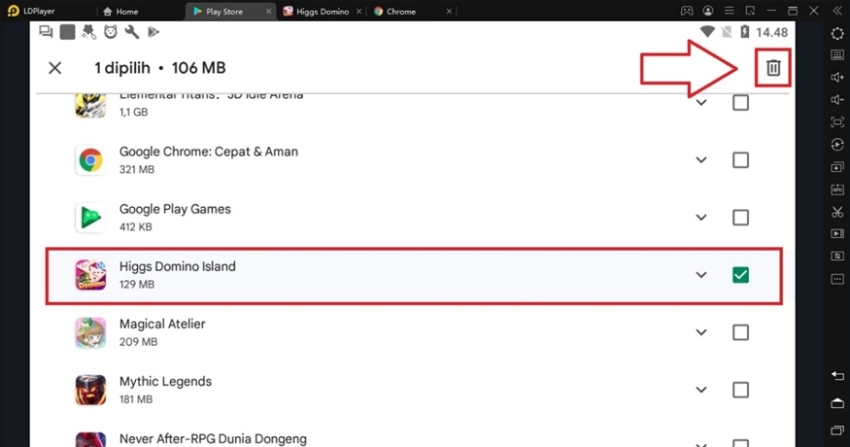This screenshot has width=850, height=447.
Task: Expand the Higgs Domino Island chevron
Action: (x=701, y=275)
